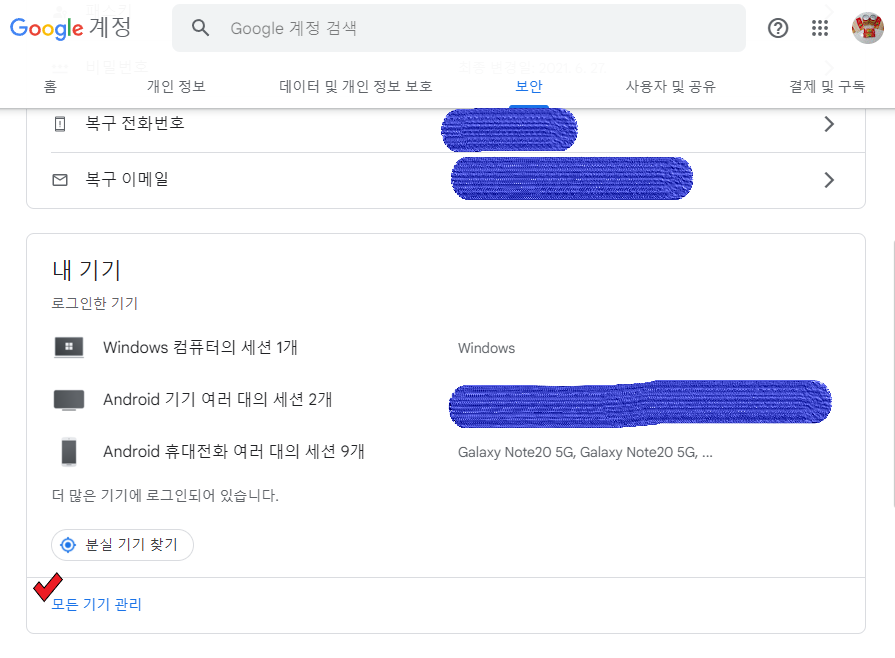Switch to the 개인 정보 tab
The image size is (895, 658).
click(x=176, y=86)
